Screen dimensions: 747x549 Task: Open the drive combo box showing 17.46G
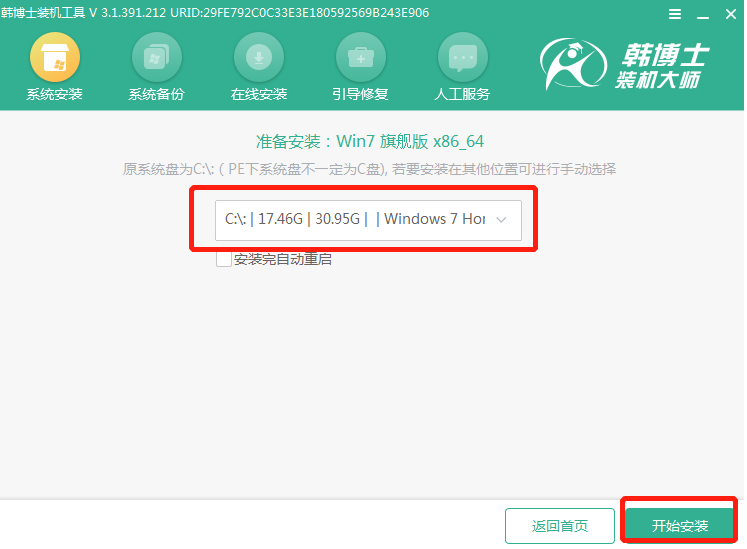[x=368, y=220]
